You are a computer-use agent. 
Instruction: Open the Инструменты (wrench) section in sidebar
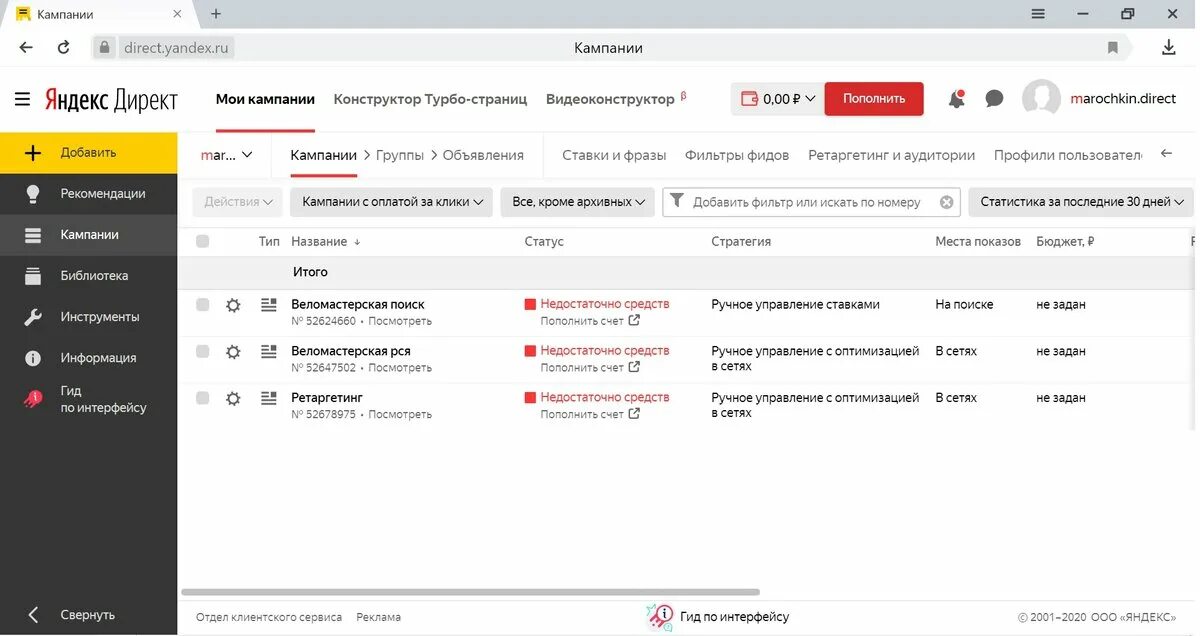pos(89,316)
